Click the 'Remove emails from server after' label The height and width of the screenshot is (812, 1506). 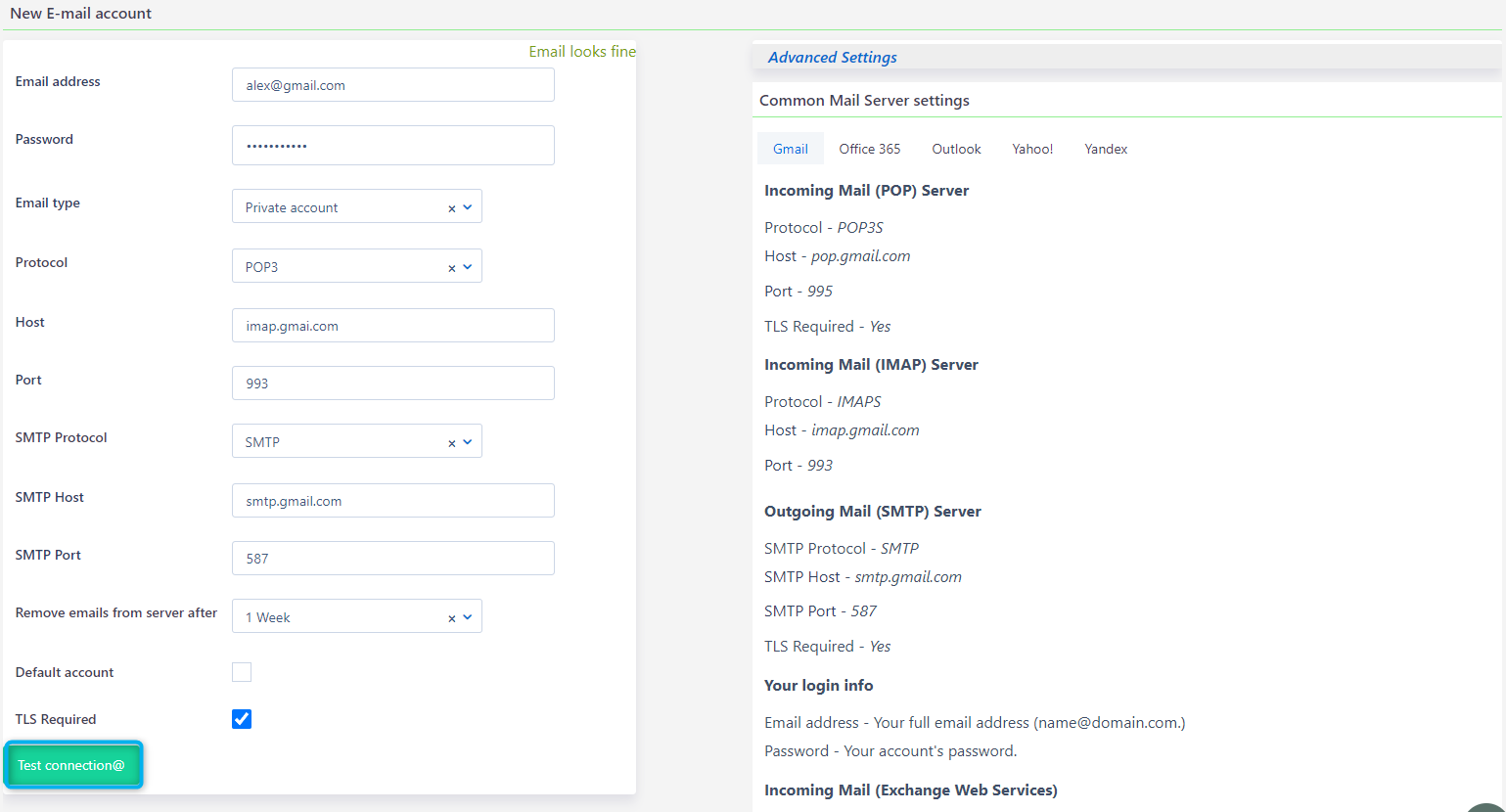[116, 612]
